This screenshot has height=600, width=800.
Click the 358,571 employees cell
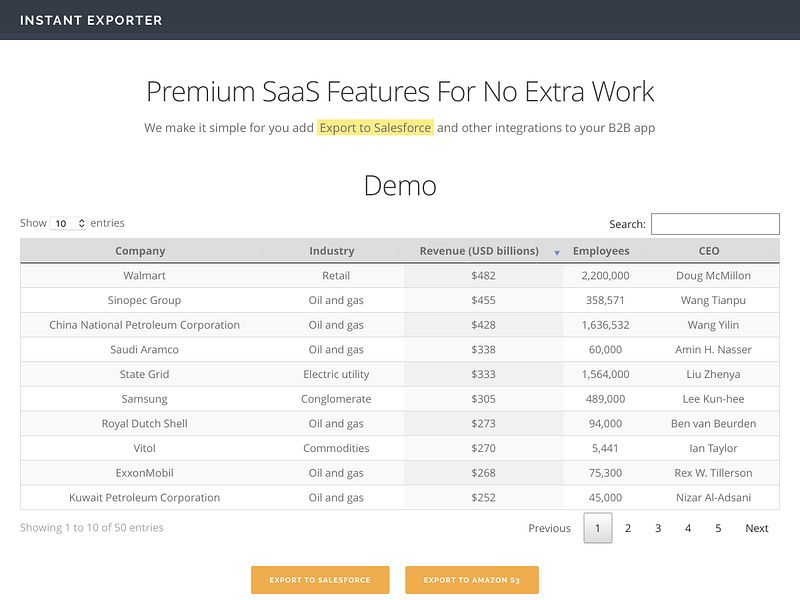pyautogui.click(x=605, y=300)
